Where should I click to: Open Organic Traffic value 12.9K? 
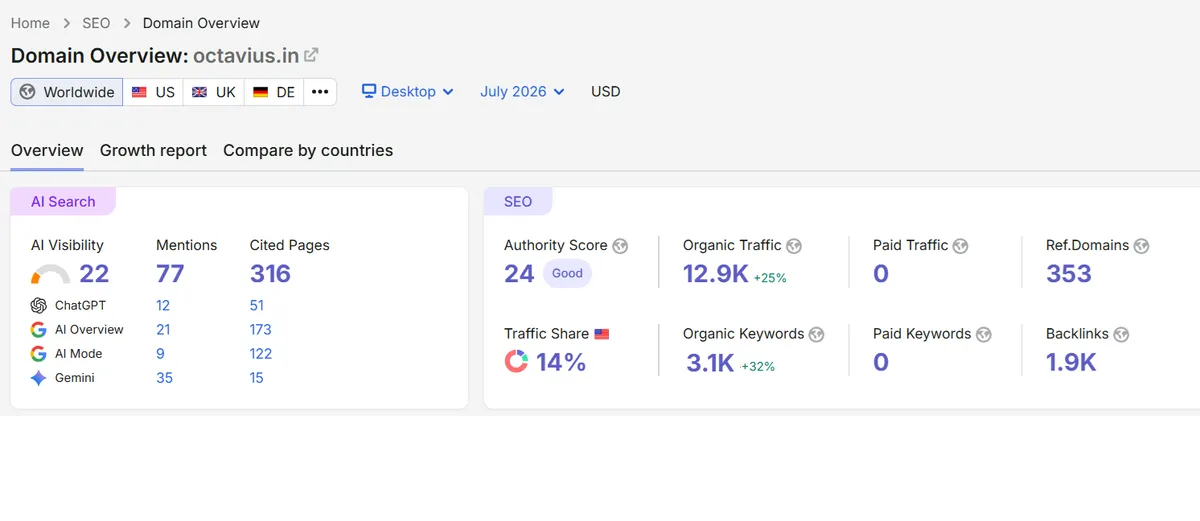point(716,274)
